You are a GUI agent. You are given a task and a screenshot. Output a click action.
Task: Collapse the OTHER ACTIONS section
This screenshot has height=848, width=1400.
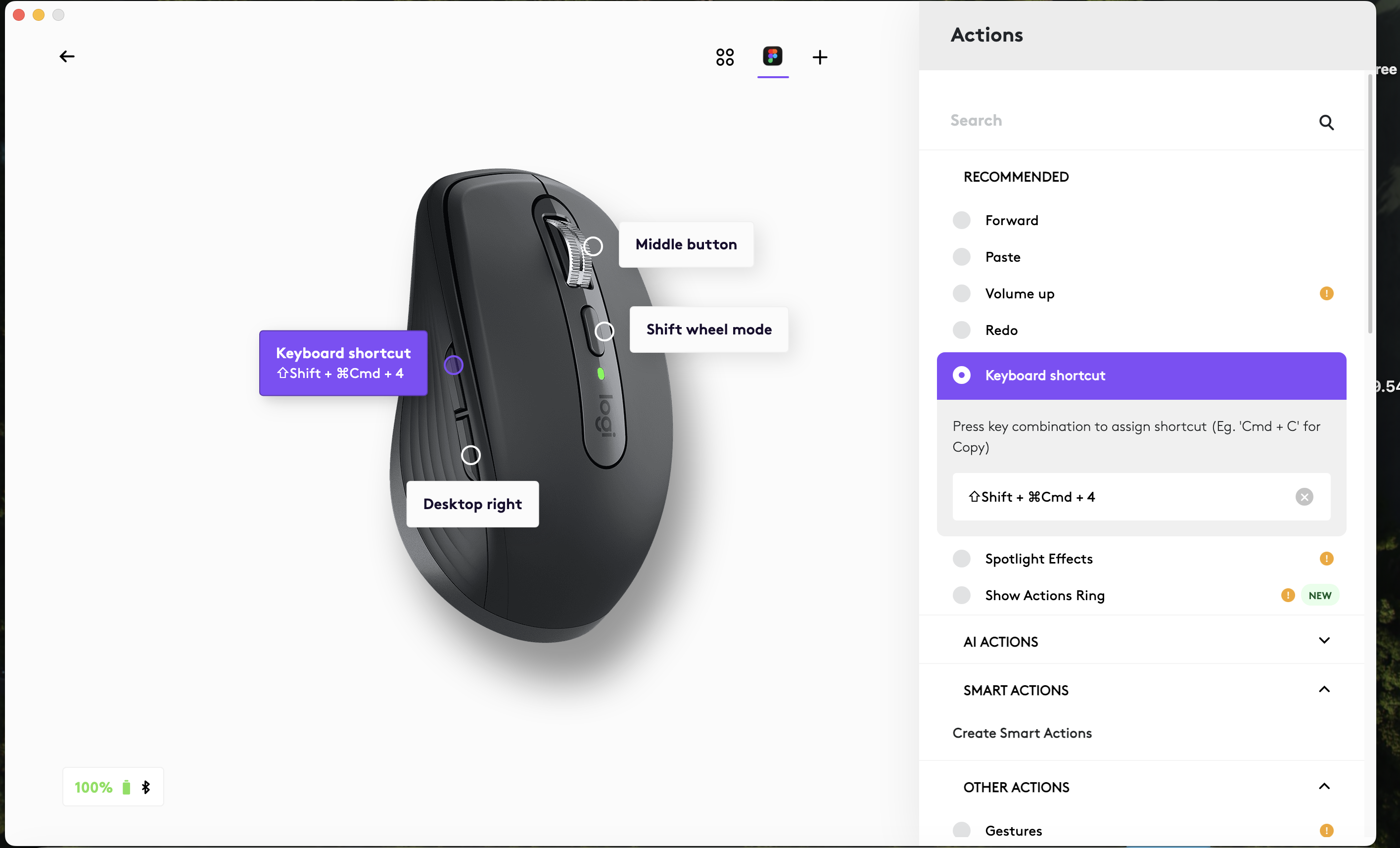pos(1323,787)
